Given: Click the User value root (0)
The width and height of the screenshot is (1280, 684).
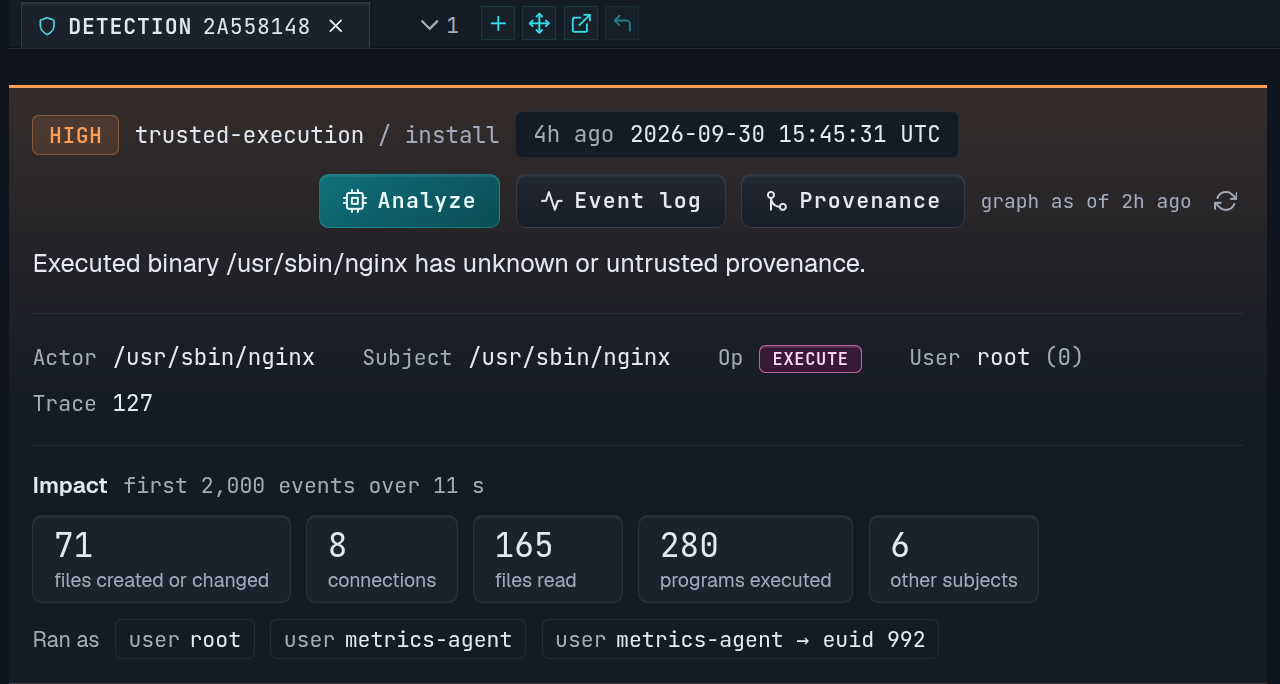Looking at the screenshot, I should [1030, 357].
